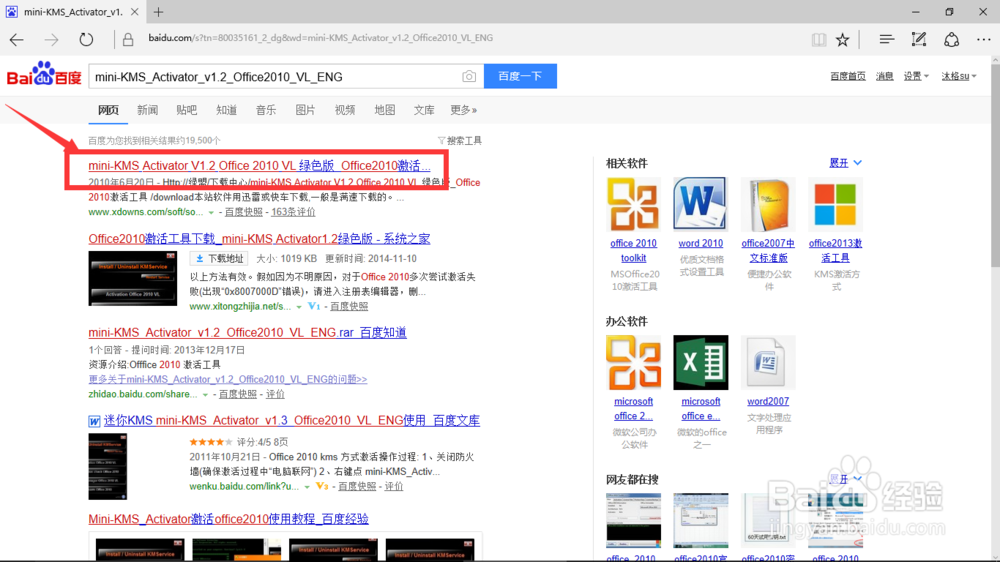Viewport: 1000px width, 562px height.
Task: Open the microsoft office e... Excel icon
Action: tap(700, 362)
